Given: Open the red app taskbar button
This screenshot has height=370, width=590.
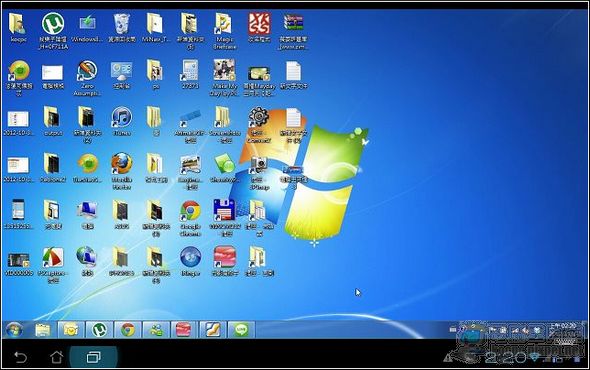Looking at the screenshot, I should pyautogui.click(x=184, y=330).
